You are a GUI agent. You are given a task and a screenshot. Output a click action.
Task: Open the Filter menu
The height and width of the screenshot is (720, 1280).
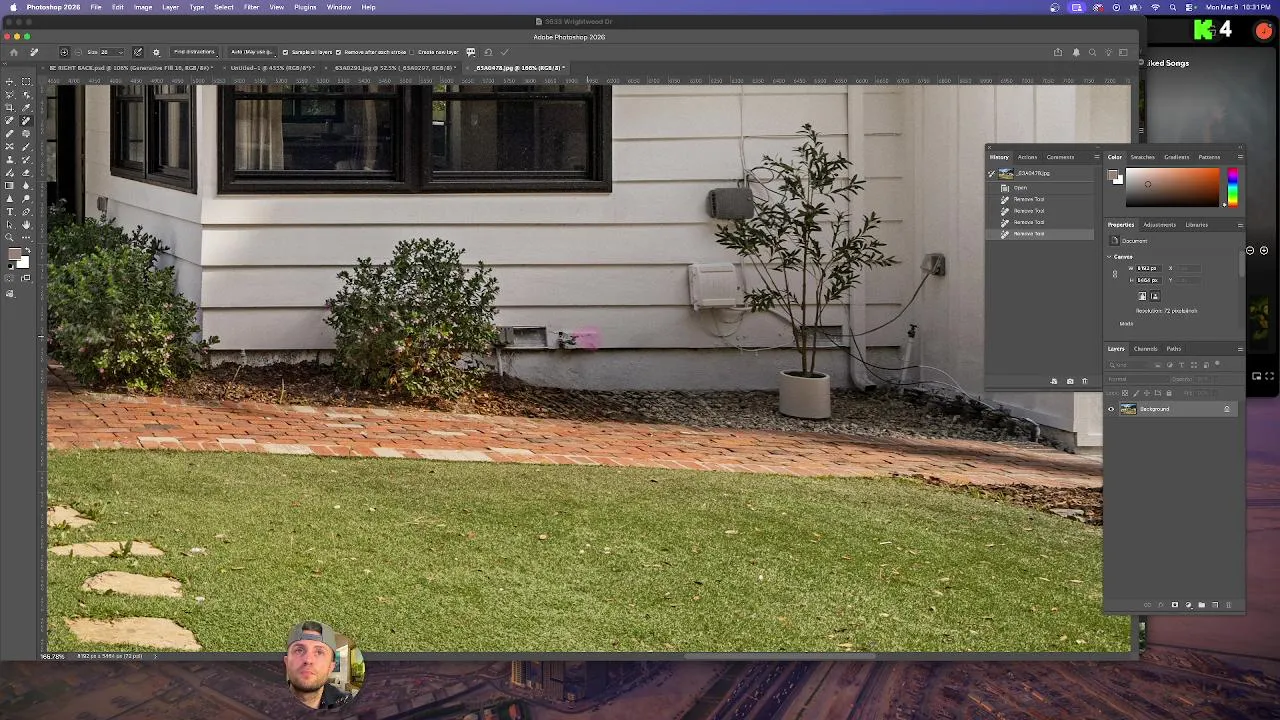(x=251, y=7)
